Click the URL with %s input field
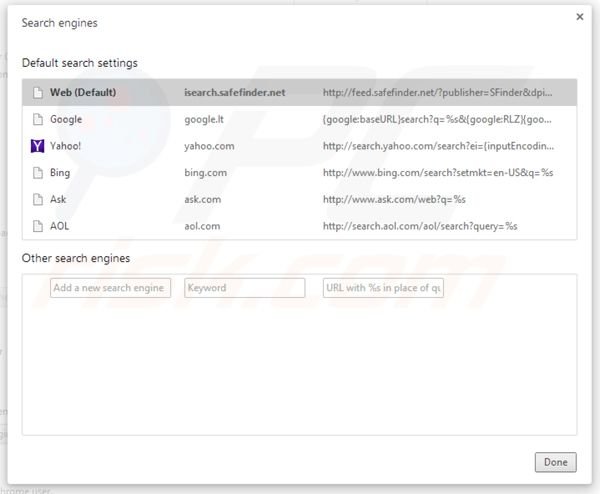 [383, 288]
